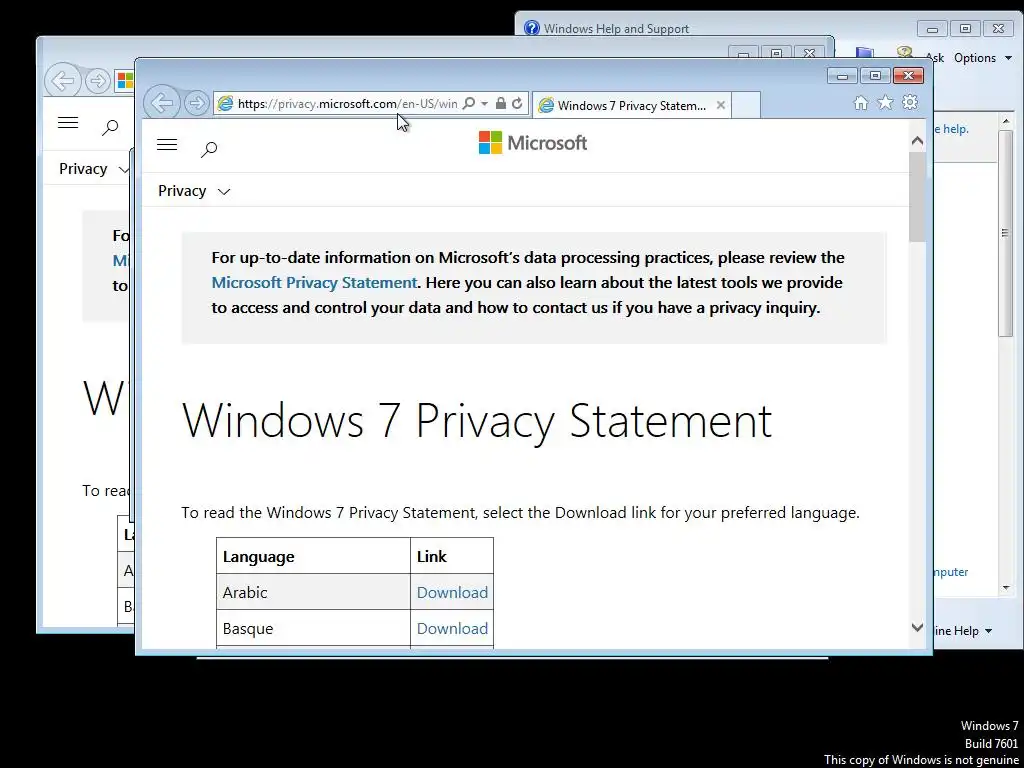Viewport: 1024px width, 768px height.
Task: Open the IE Home icon
Action: pos(861,103)
